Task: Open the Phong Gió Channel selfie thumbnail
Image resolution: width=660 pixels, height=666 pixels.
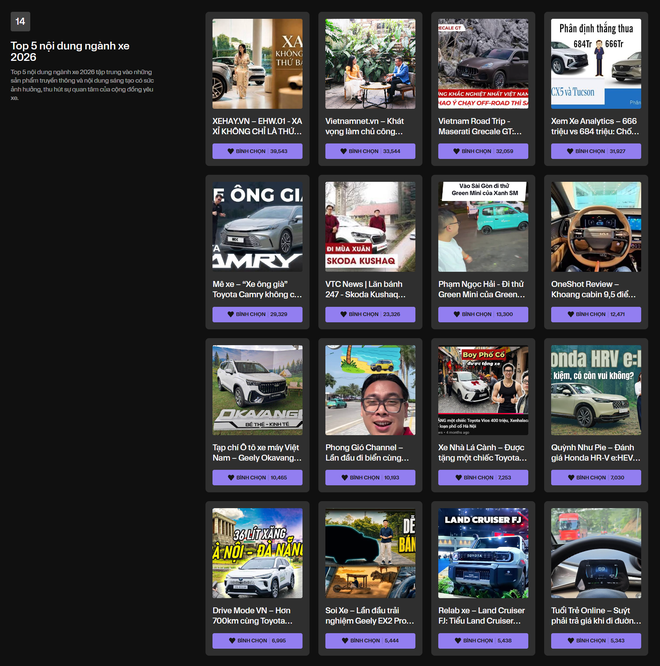Action: click(x=370, y=390)
